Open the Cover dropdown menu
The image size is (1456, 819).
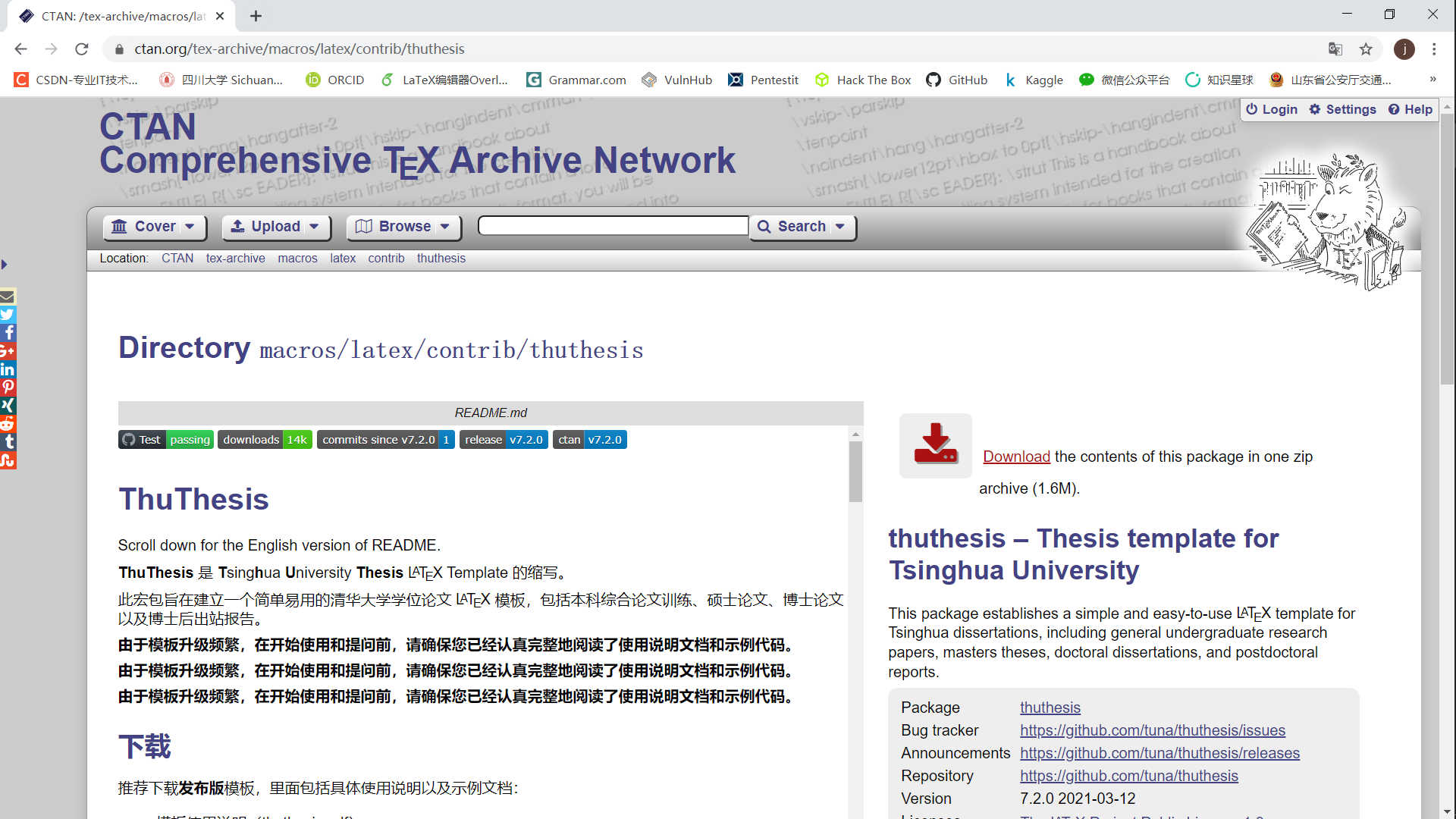(x=154, y=226)
